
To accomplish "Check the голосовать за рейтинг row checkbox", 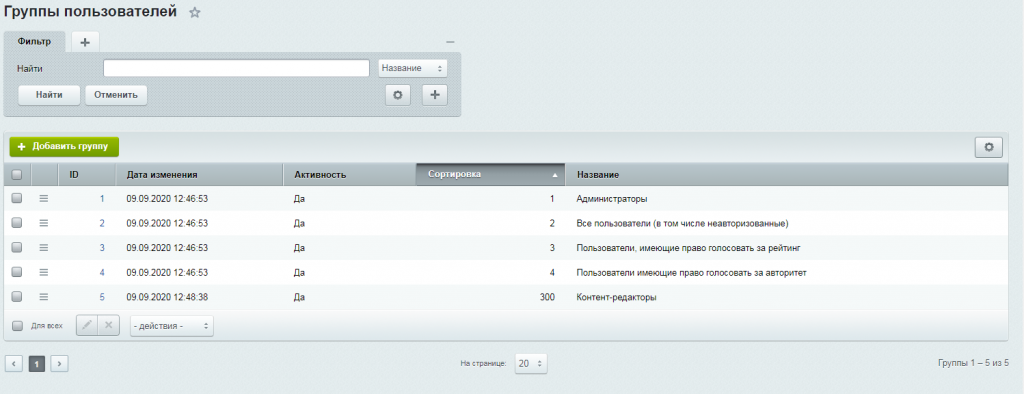I will tap(17, 248).
